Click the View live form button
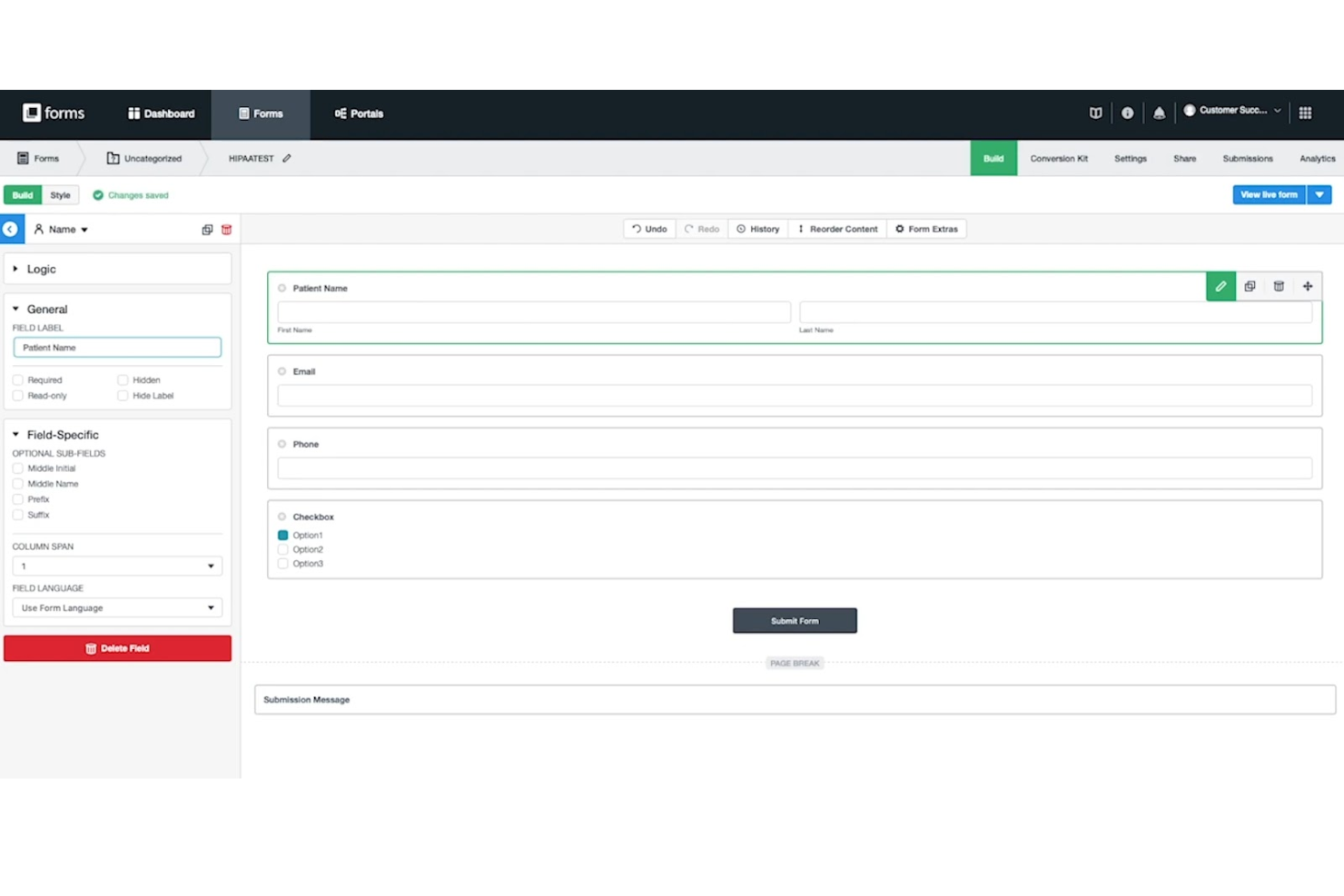 (x=1269, y=194)
